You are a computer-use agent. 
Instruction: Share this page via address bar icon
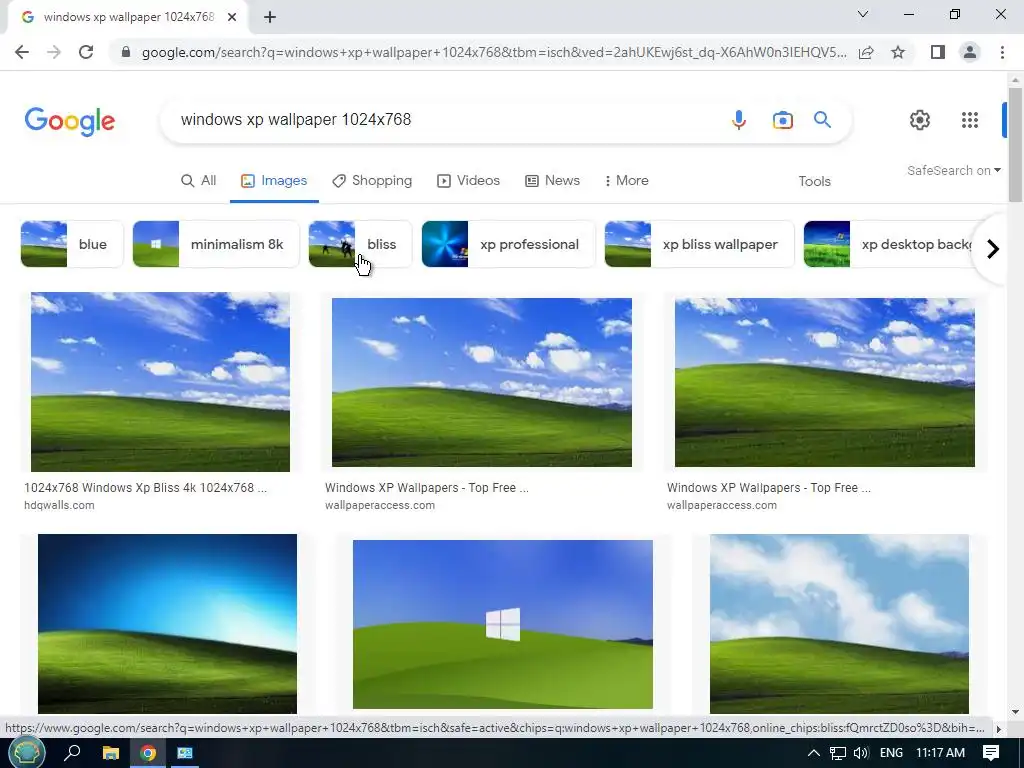click(x=866, y=52)
